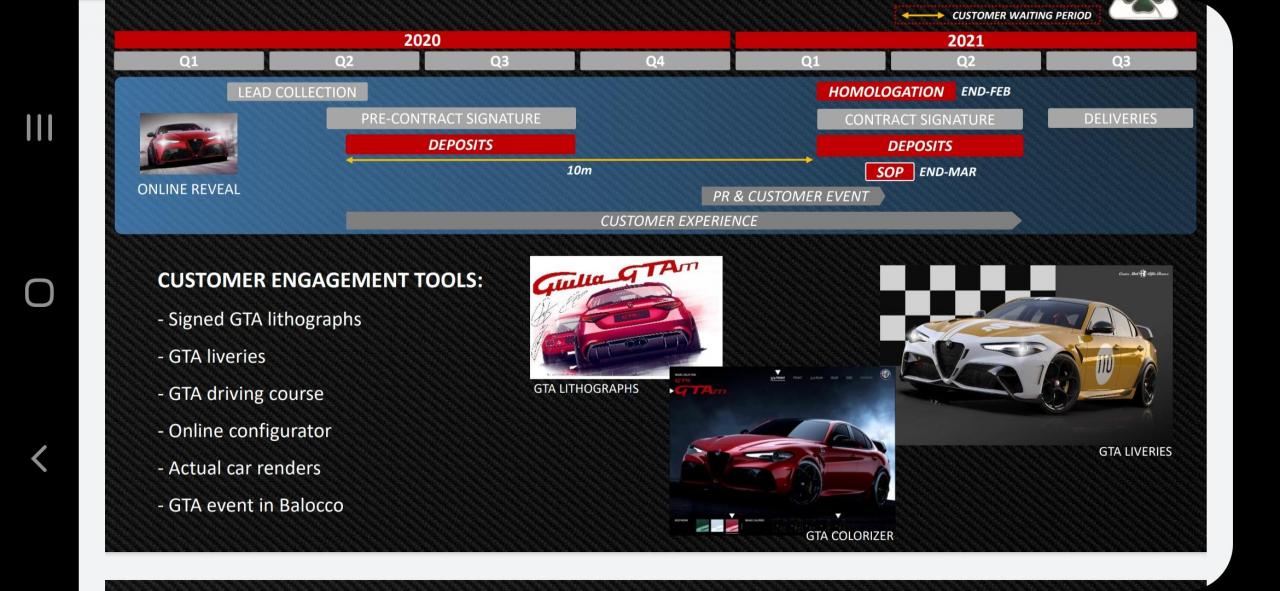
Task: Select the red colorizer paint swatch
Action: tap(732, 525)
